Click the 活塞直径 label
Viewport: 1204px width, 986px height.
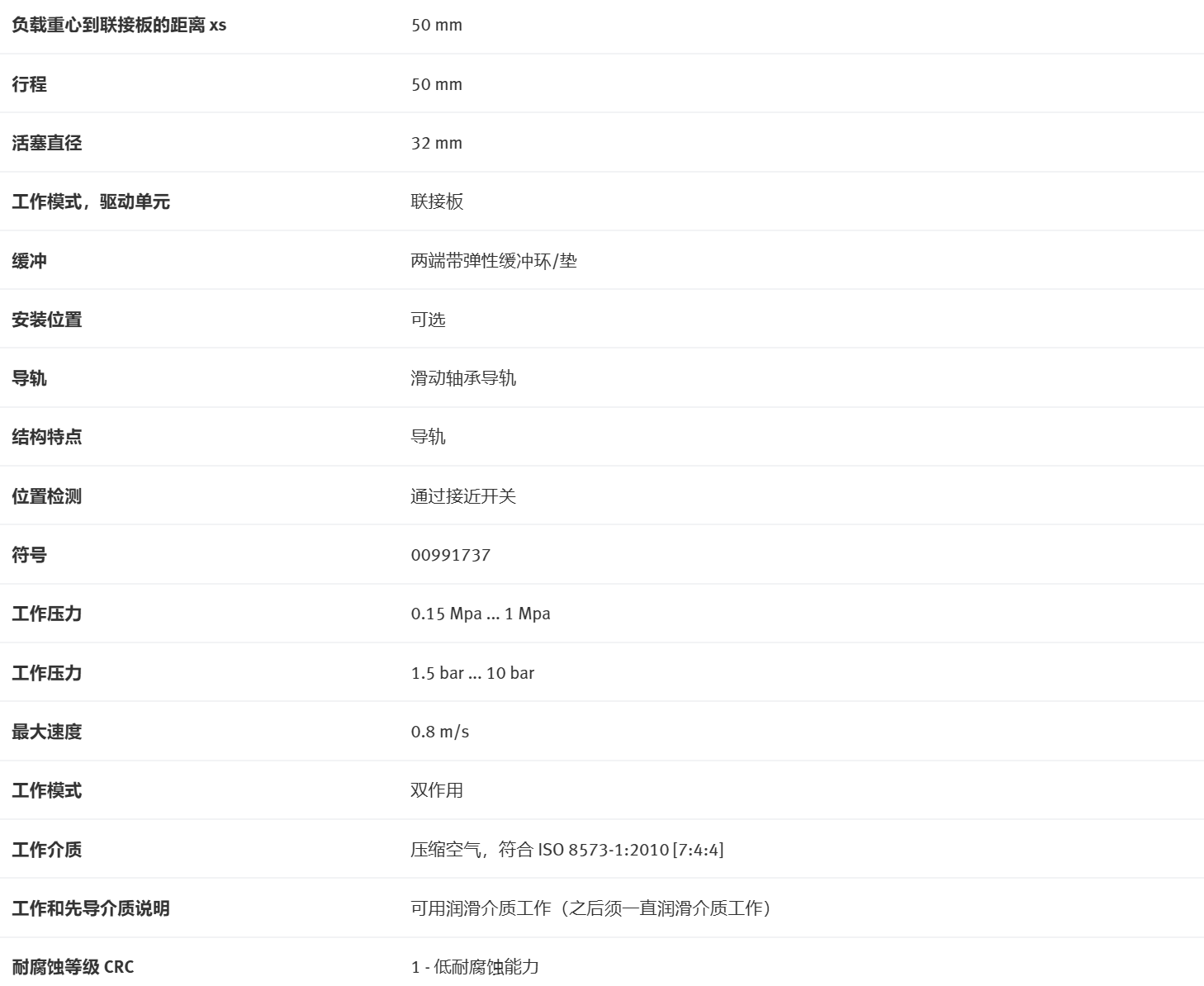click(x=47, y=144)
